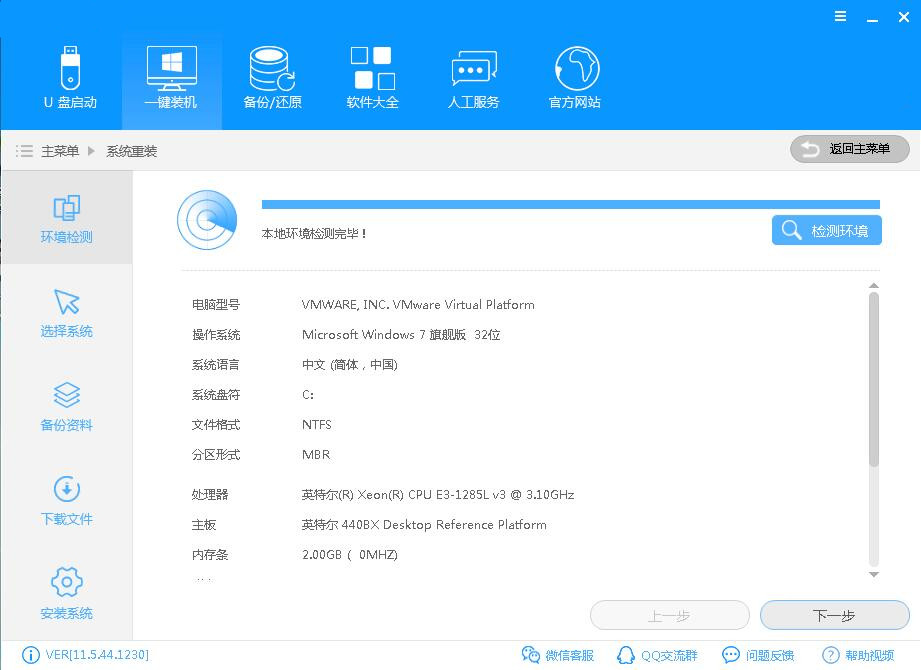Viewport: 921px width, 670px height.
Task: Click the version info icon VER[11.5.44.1230]
Action: click(x=31, y=655)
